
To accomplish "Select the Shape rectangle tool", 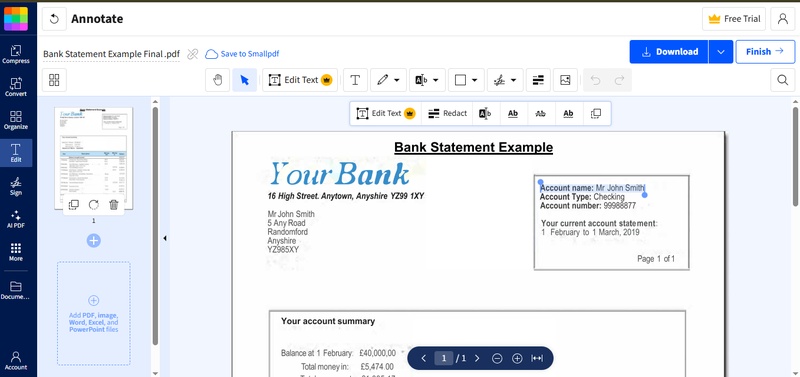I will click(460, 80).
